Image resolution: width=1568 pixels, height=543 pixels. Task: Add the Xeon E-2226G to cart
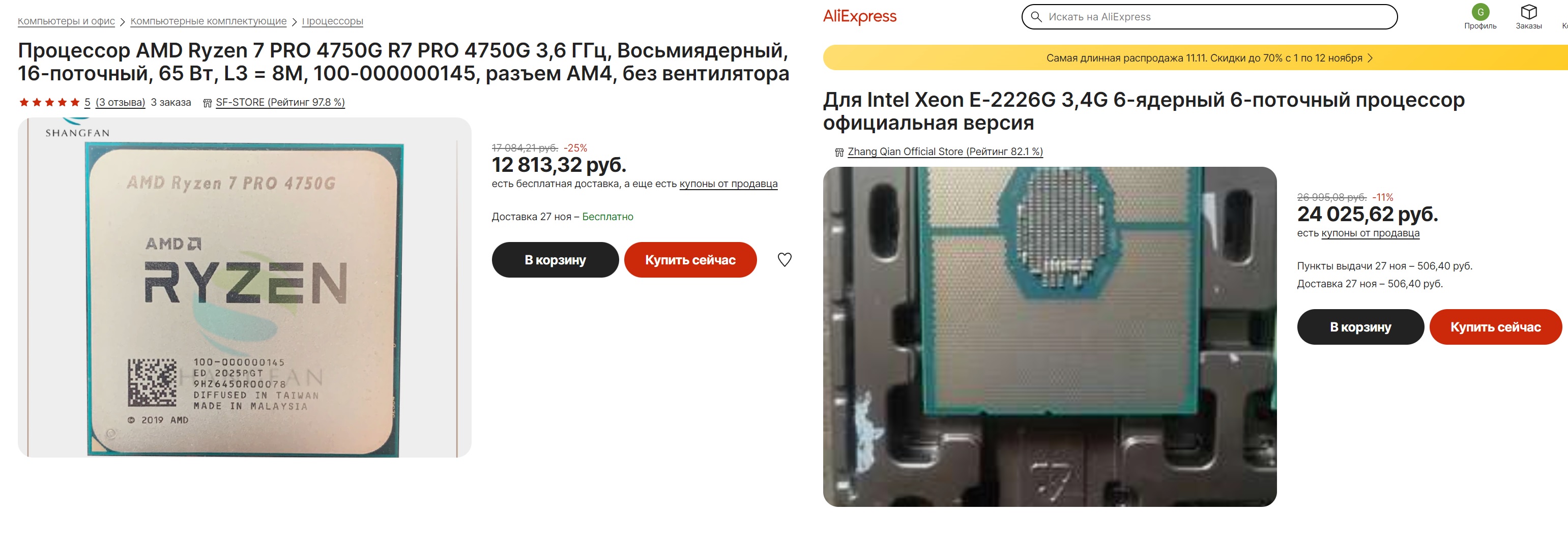1360,327
